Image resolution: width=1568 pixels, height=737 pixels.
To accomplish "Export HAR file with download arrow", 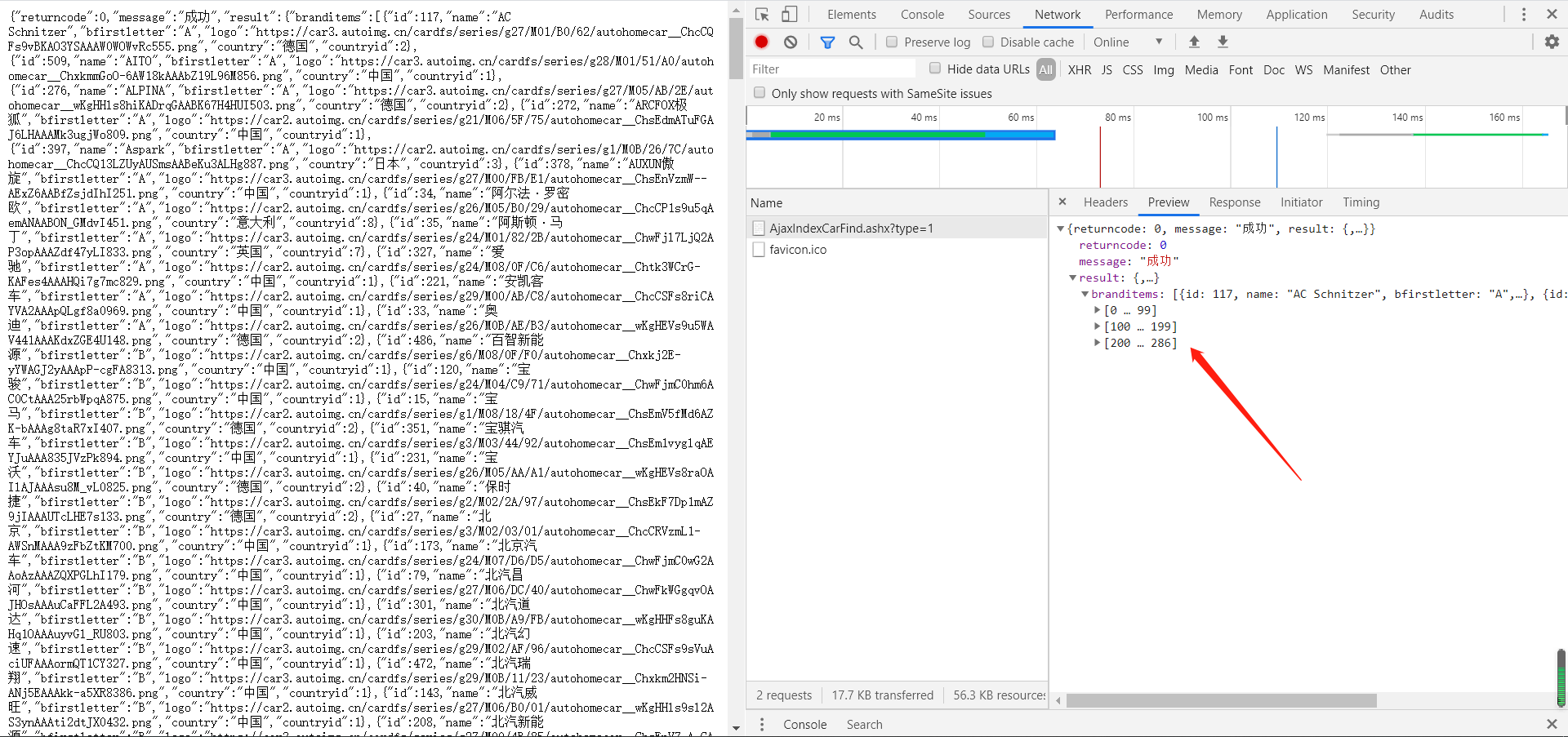I will [1223, 42].
